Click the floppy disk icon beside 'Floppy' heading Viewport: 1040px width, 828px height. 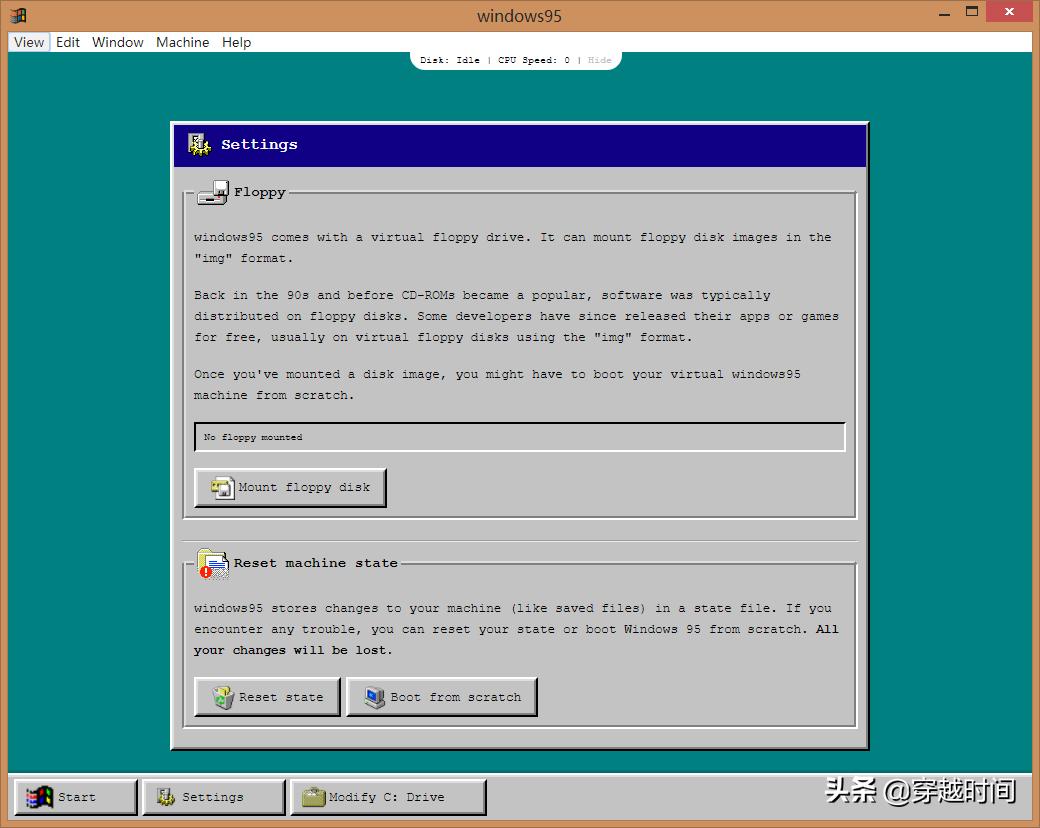(x=211, y=191)
